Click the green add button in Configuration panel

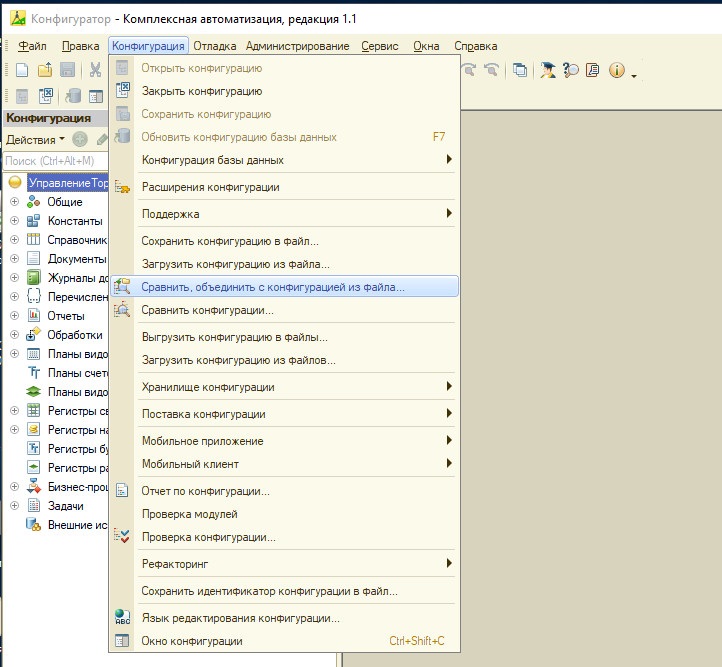[80, 140]
